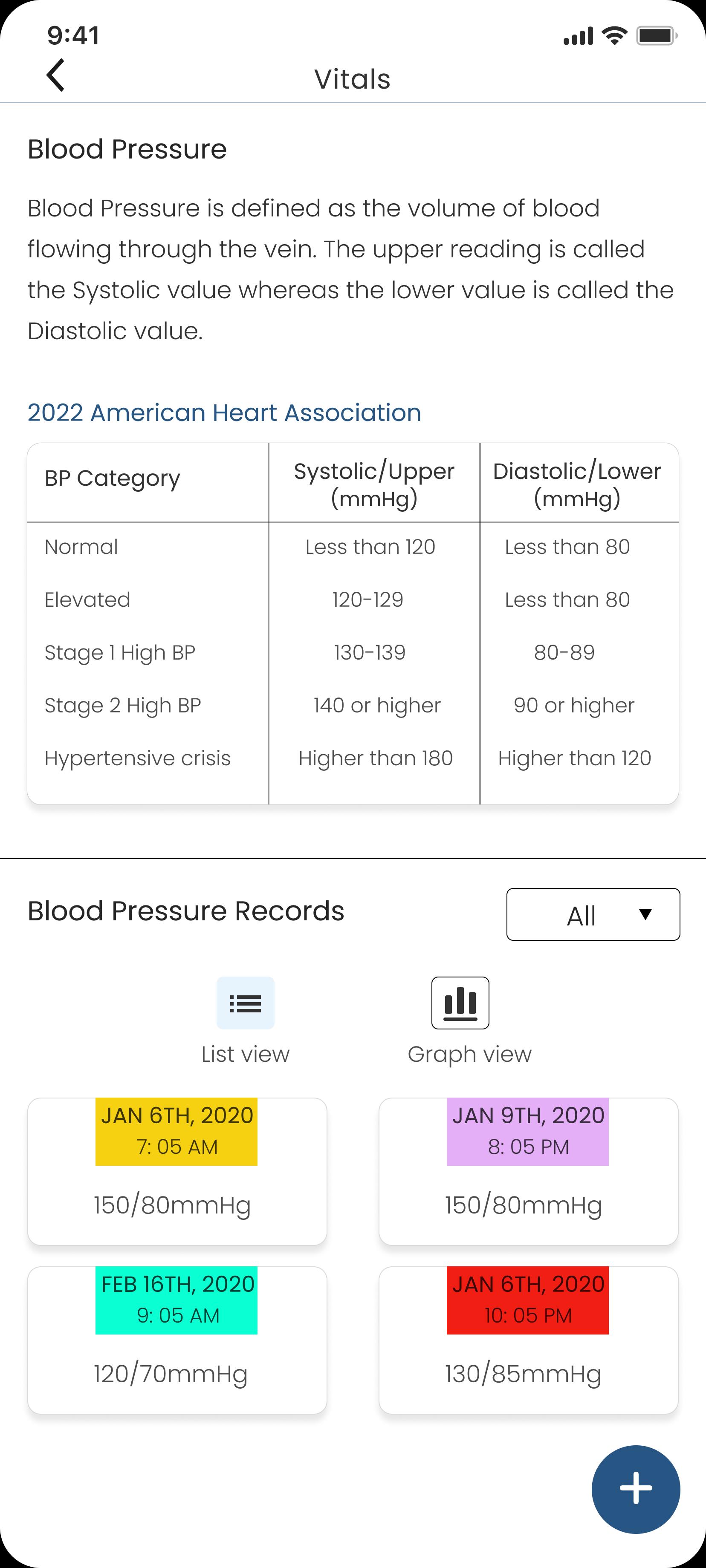Open the 120/70mmHg Feb 16th record
Image resolution: width=706 pixels, height=1568 pixels.
(x=177, y=1340)
